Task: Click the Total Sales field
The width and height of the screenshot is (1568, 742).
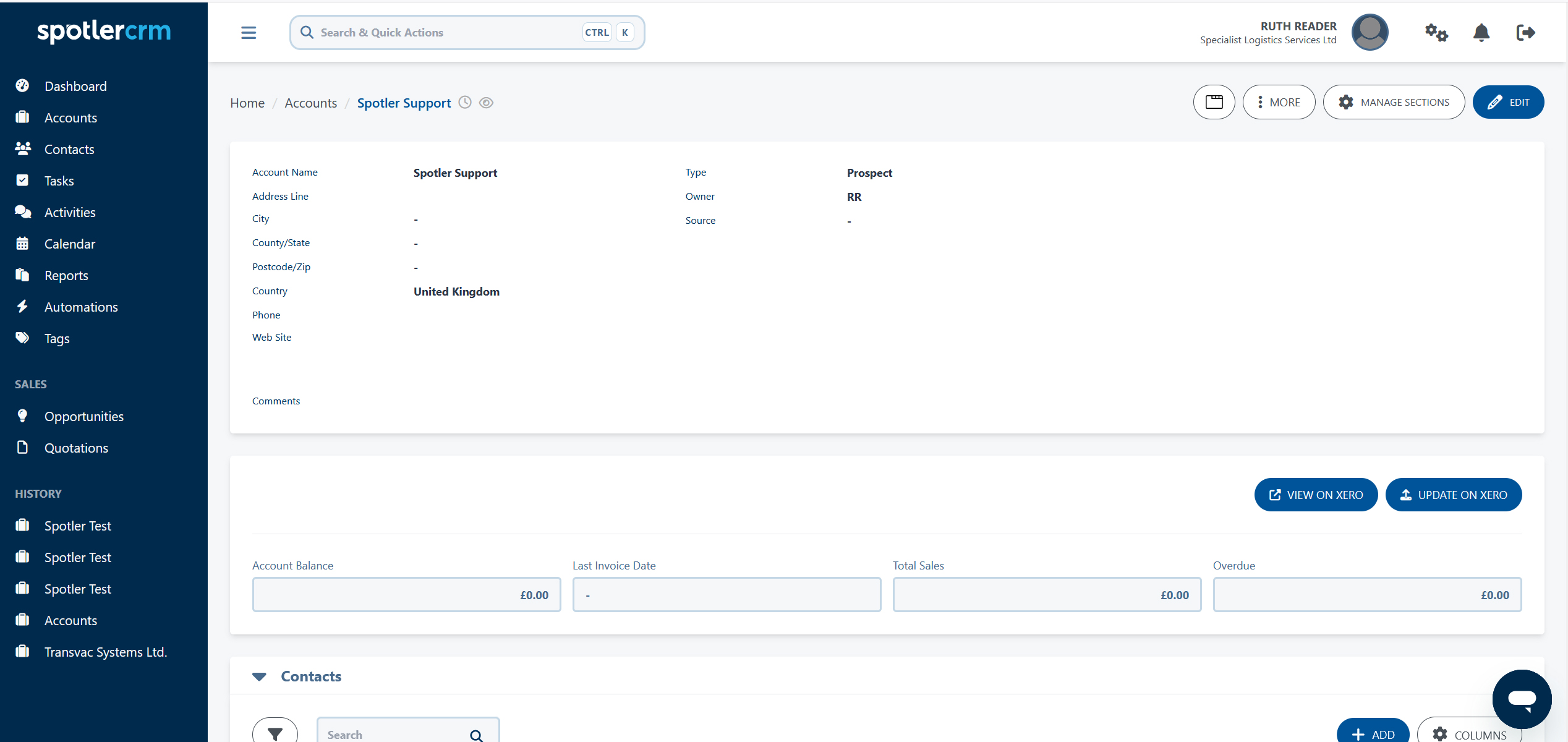Action: pyautogui.click(x=1047, y=595)
